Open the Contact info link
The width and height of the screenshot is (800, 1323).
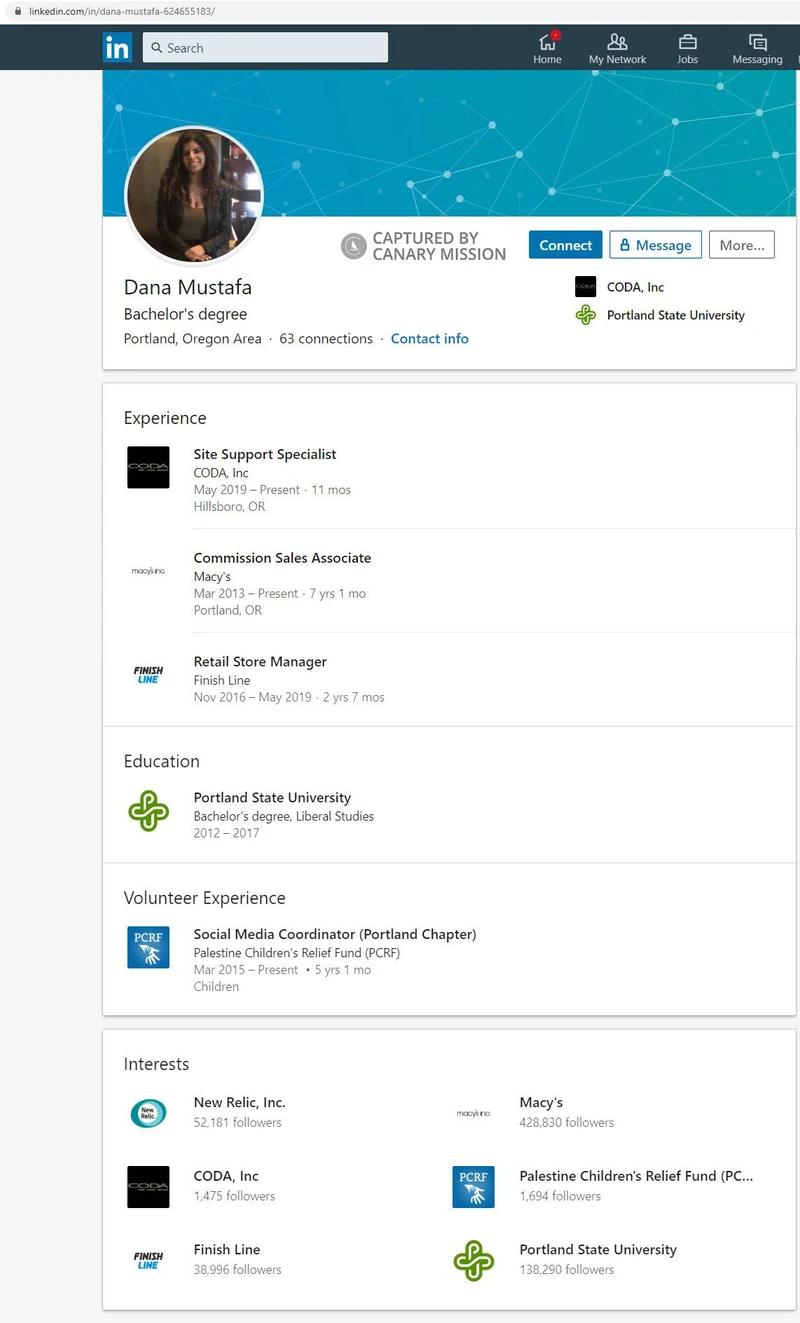coord(430,339)
